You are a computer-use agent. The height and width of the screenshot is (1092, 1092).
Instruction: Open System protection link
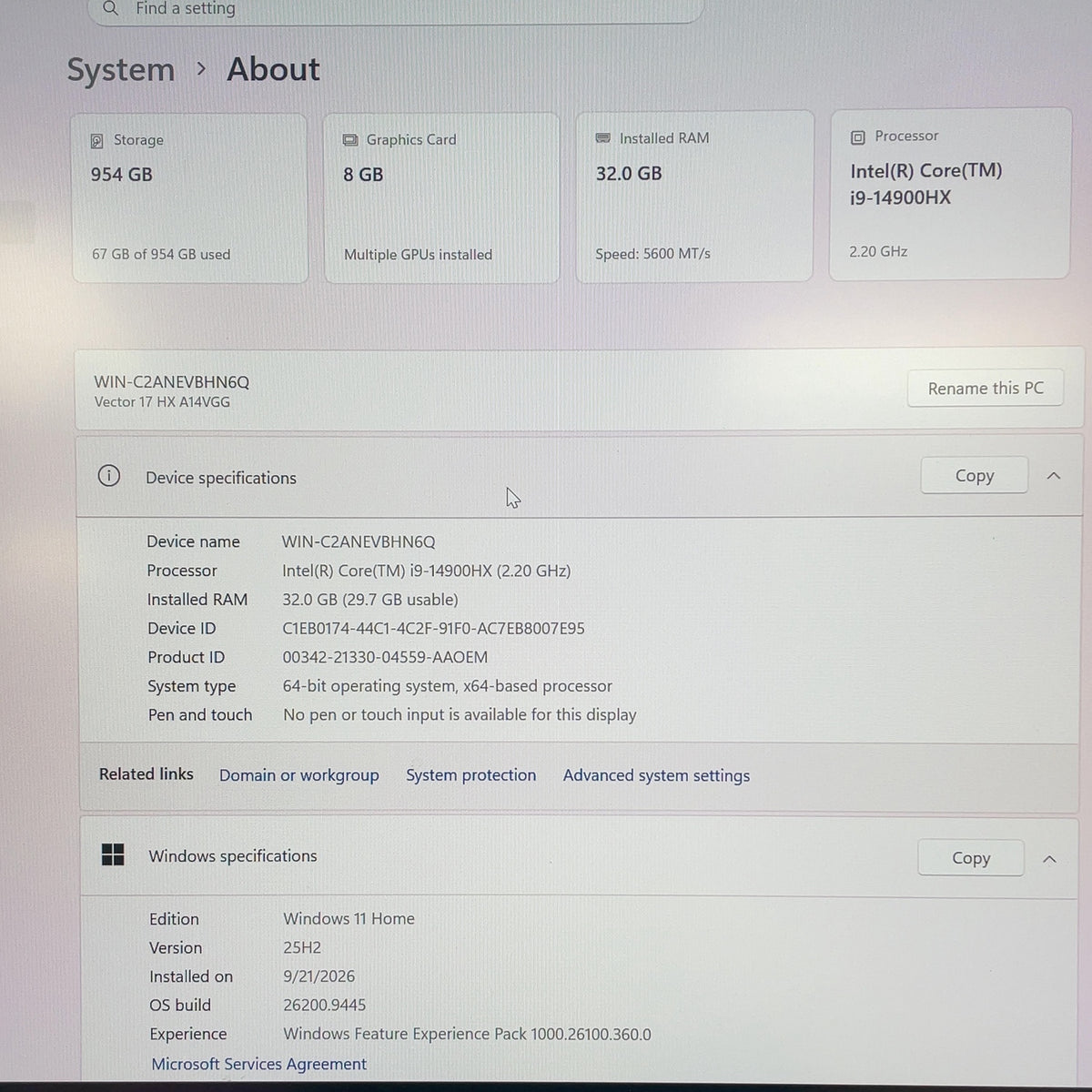pyautogui.click(x=471, y=775)
